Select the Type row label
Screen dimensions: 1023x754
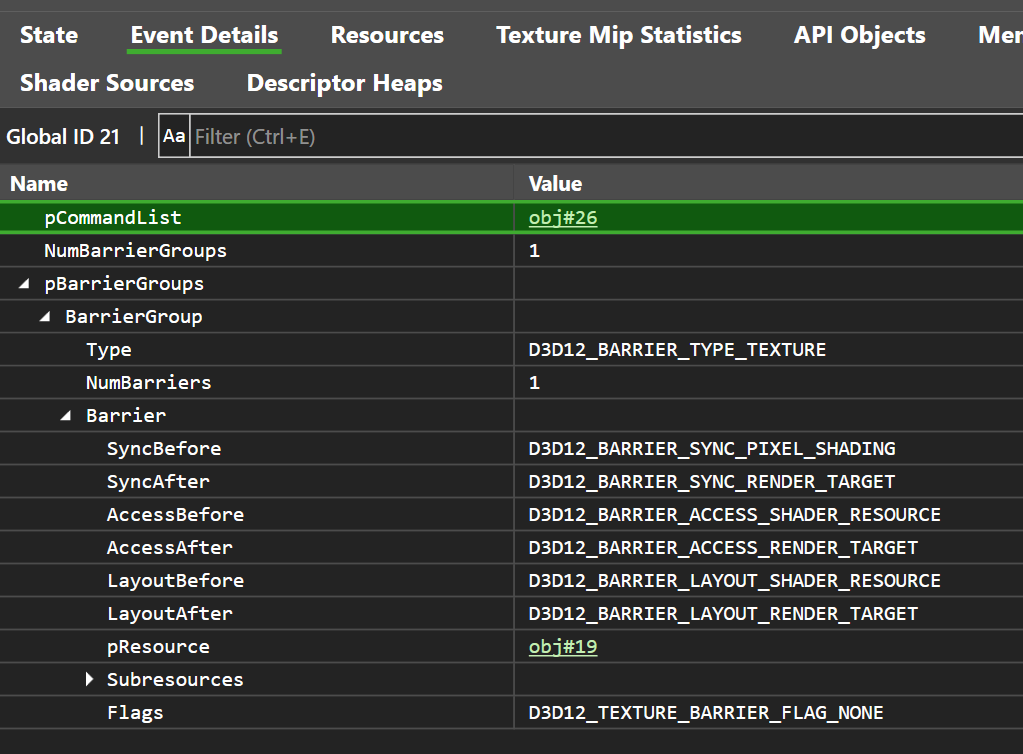point(109,350)
